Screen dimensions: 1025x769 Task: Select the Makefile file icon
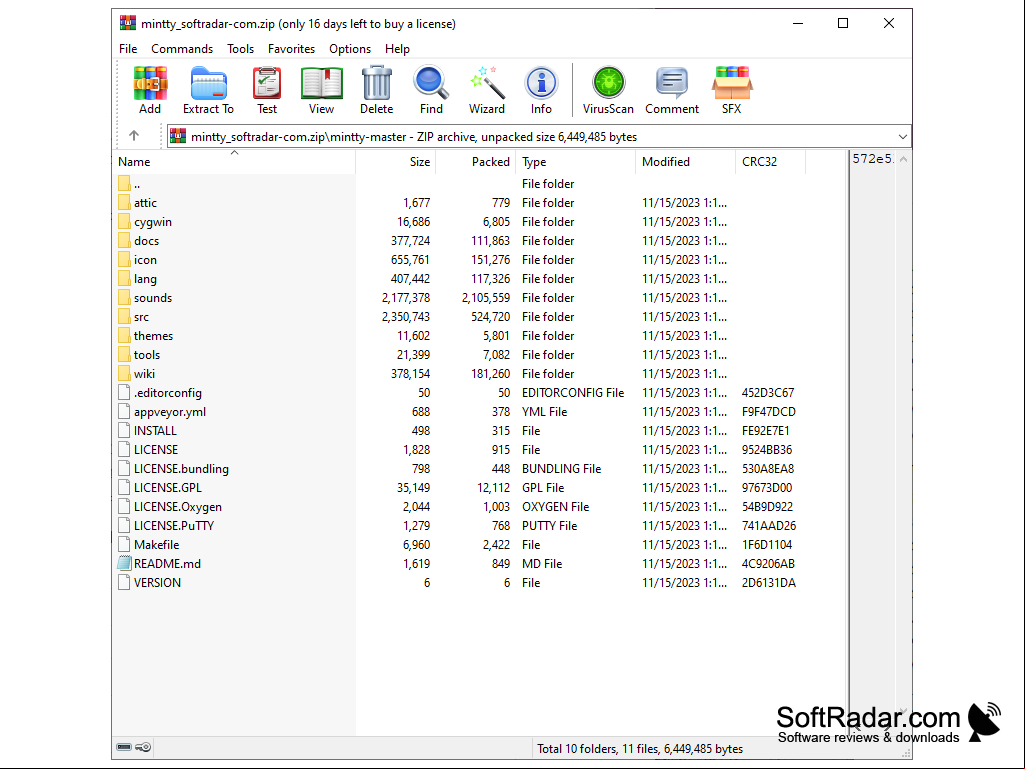coord(124,544)
